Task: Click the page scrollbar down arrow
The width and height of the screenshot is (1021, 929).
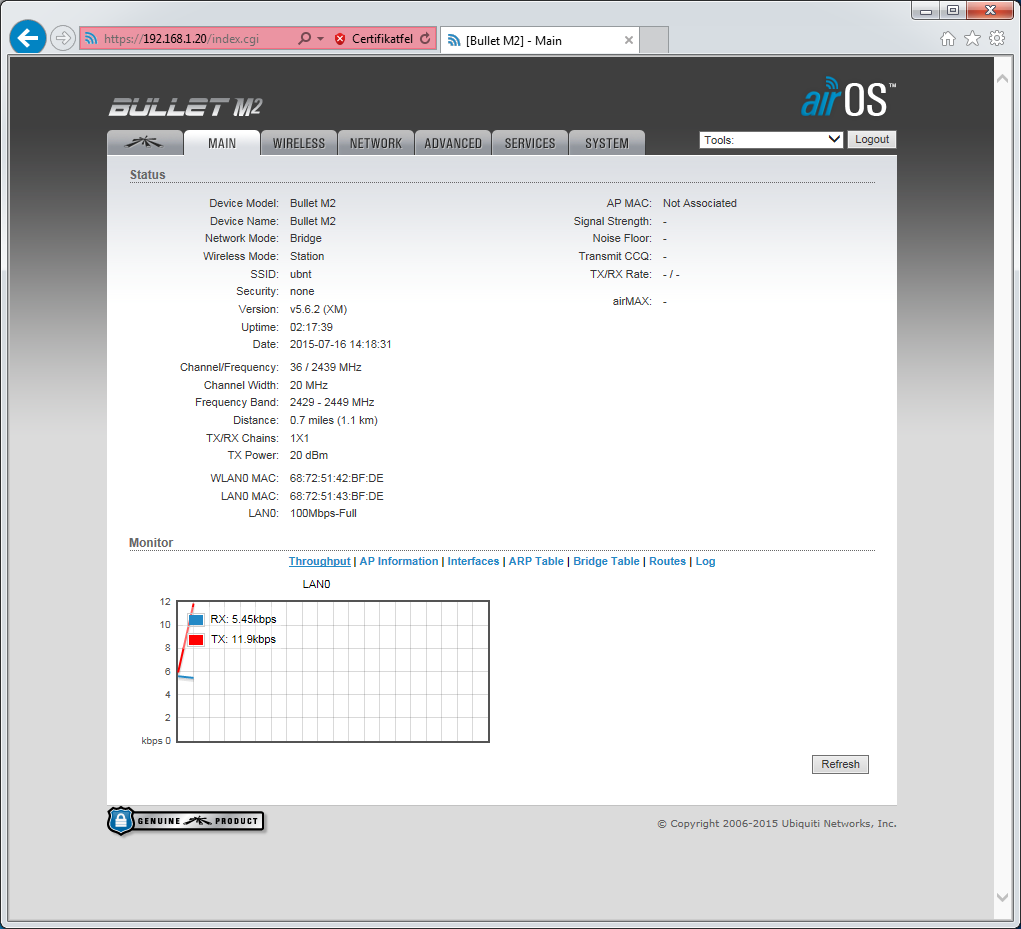Action: tap(1003, 898)
